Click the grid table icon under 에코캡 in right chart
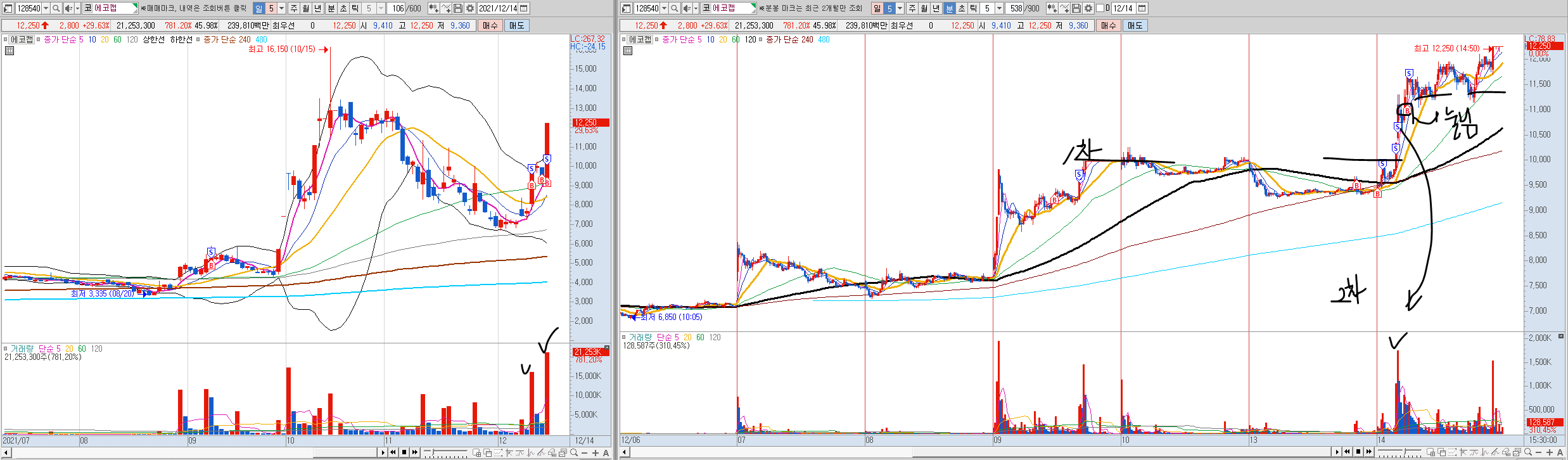The width and height of the screenshot is (1568, 460). click(x=628, y=51)
